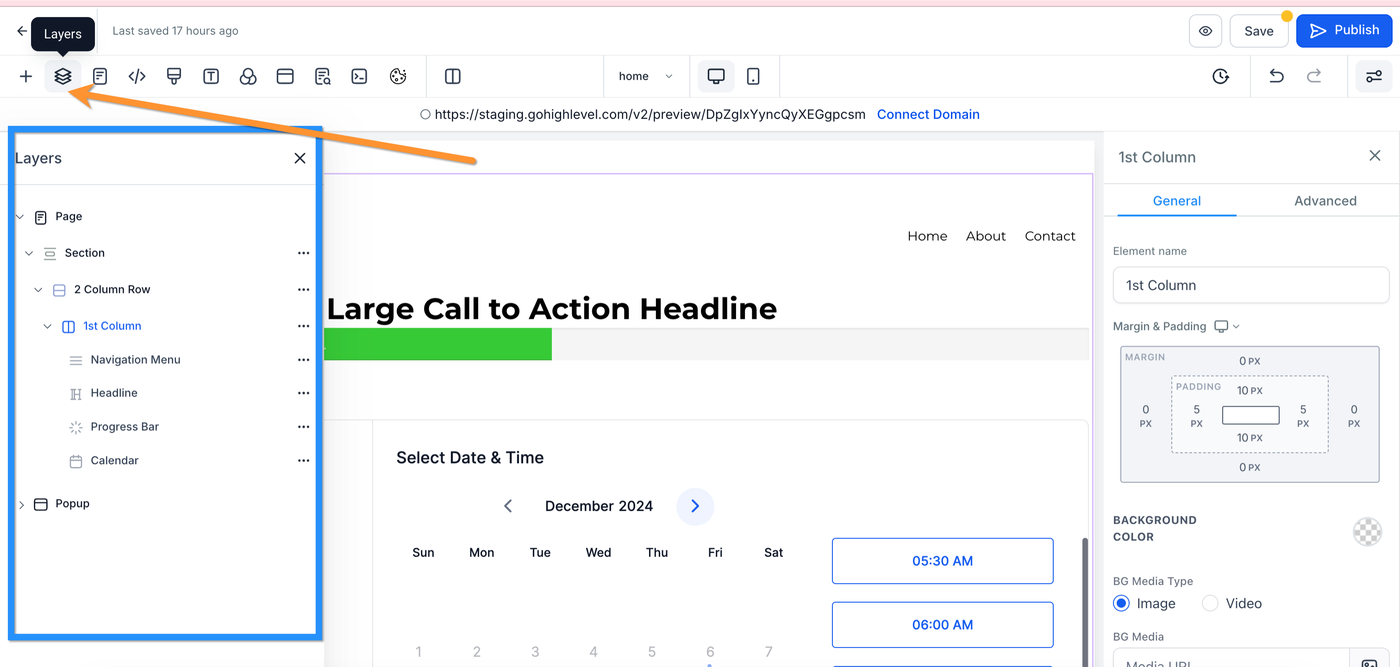Select the Image radio button

click(1121, 603)
